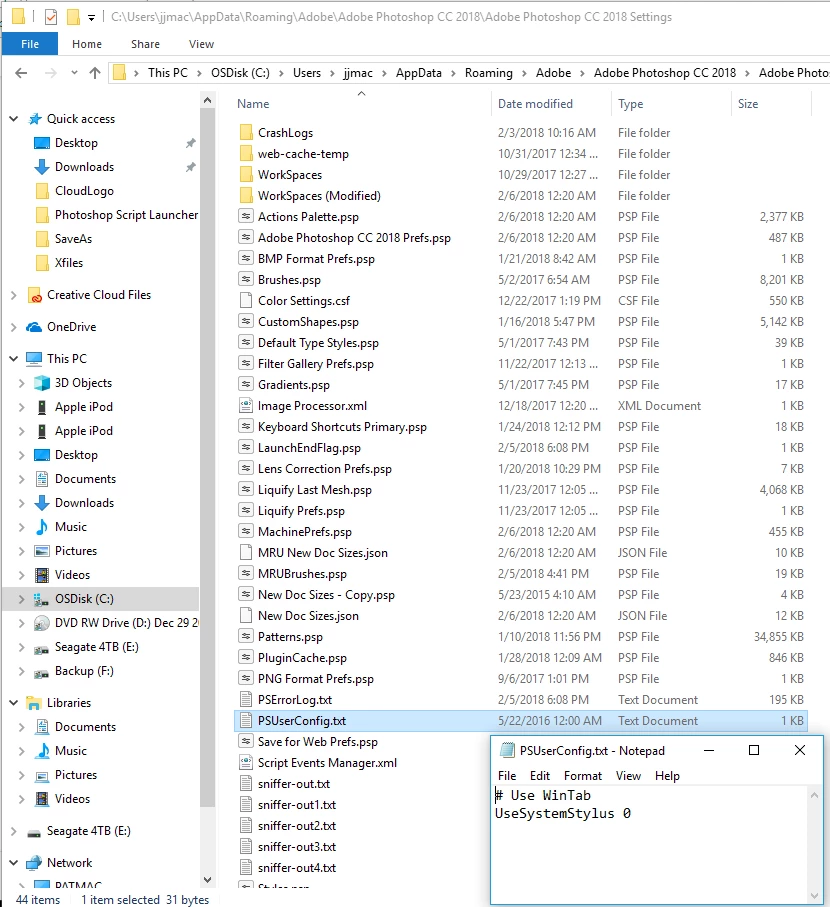Select MRU New Doc Sizes.json icon
The width and height of the screenshot is (830, 907).
(246, 552)
